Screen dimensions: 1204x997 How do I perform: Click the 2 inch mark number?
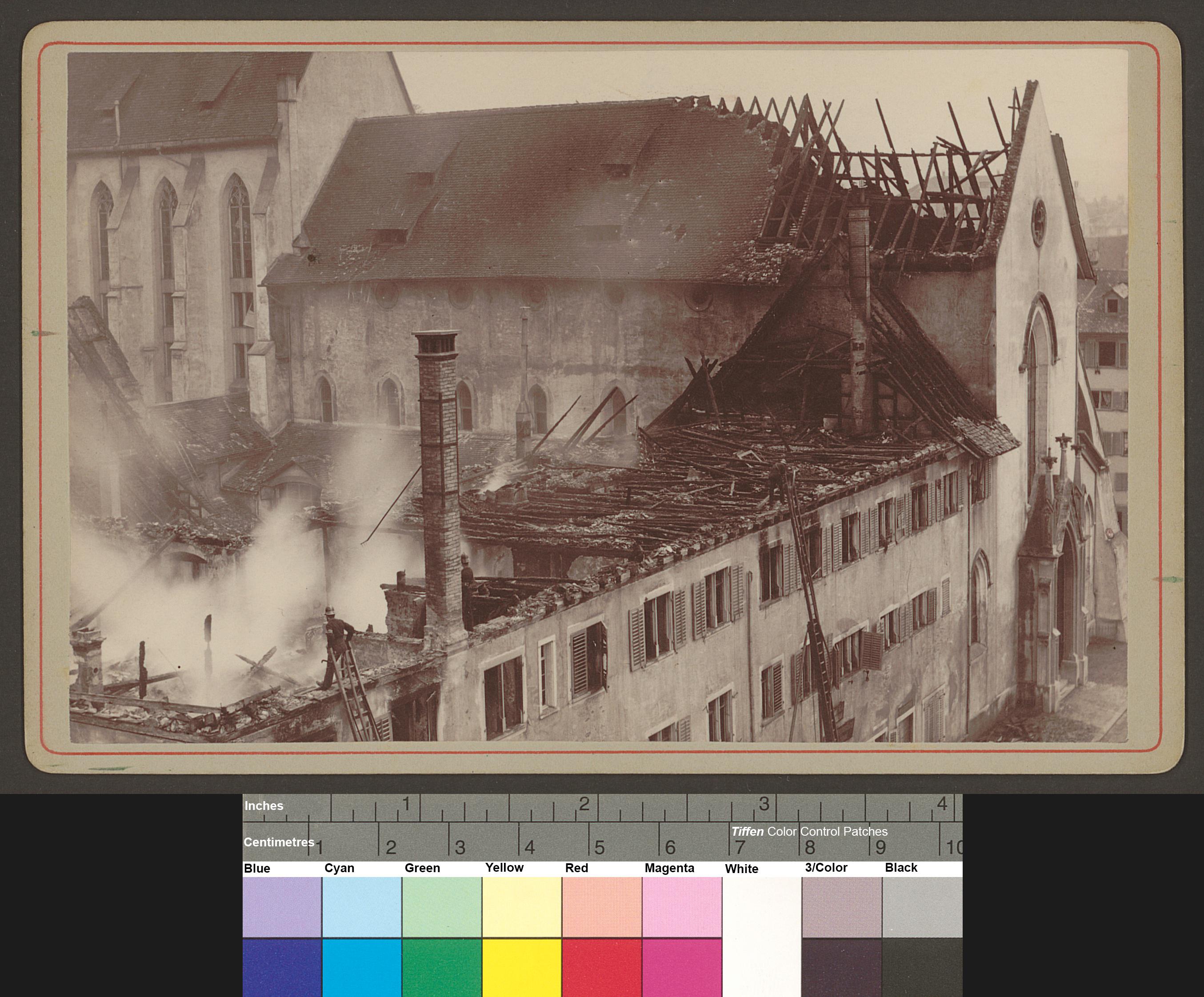[584, 804]
